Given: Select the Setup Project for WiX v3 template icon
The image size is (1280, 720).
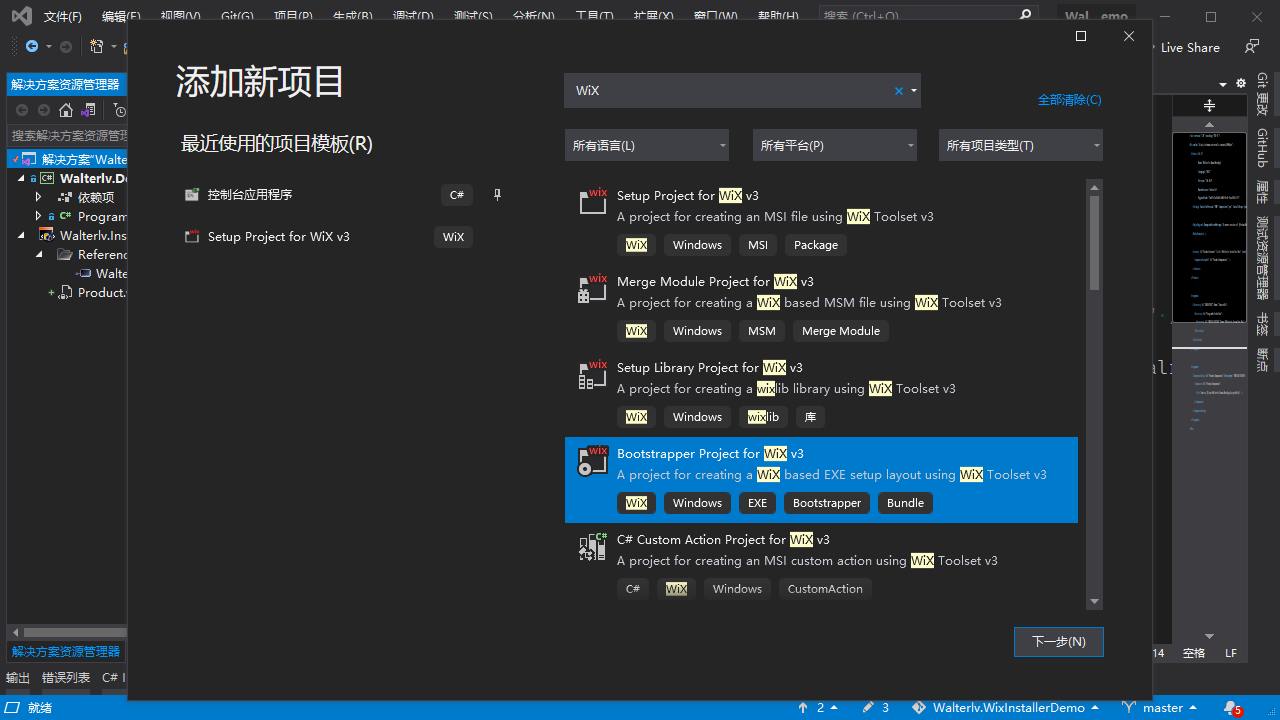Looking at the screenshot, I should [x=593, y=201].
